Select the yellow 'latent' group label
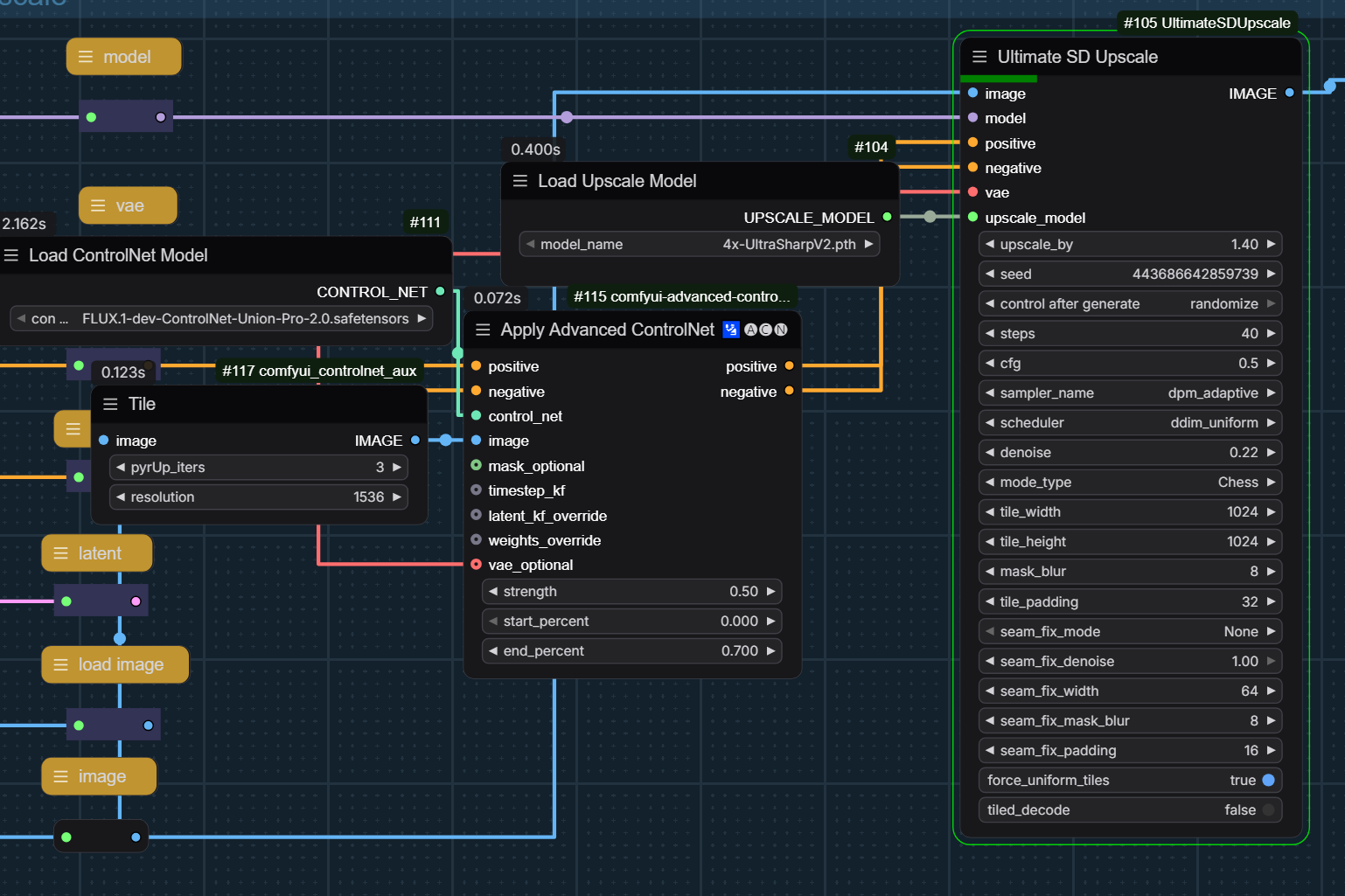Viewport: 1345px width, 896px height. pos(97,553)
